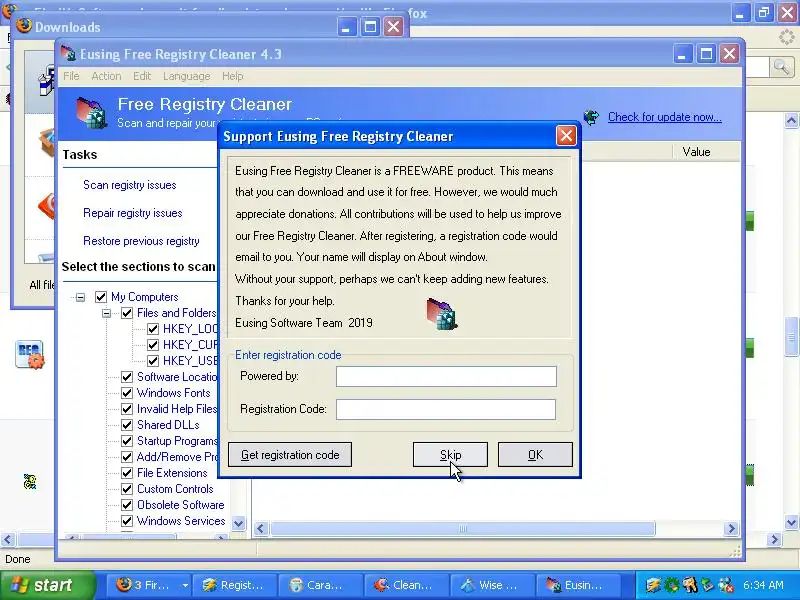Uncheck the Windows Fonts checkbox
This screenshot has height=600, width=800.
127,393
